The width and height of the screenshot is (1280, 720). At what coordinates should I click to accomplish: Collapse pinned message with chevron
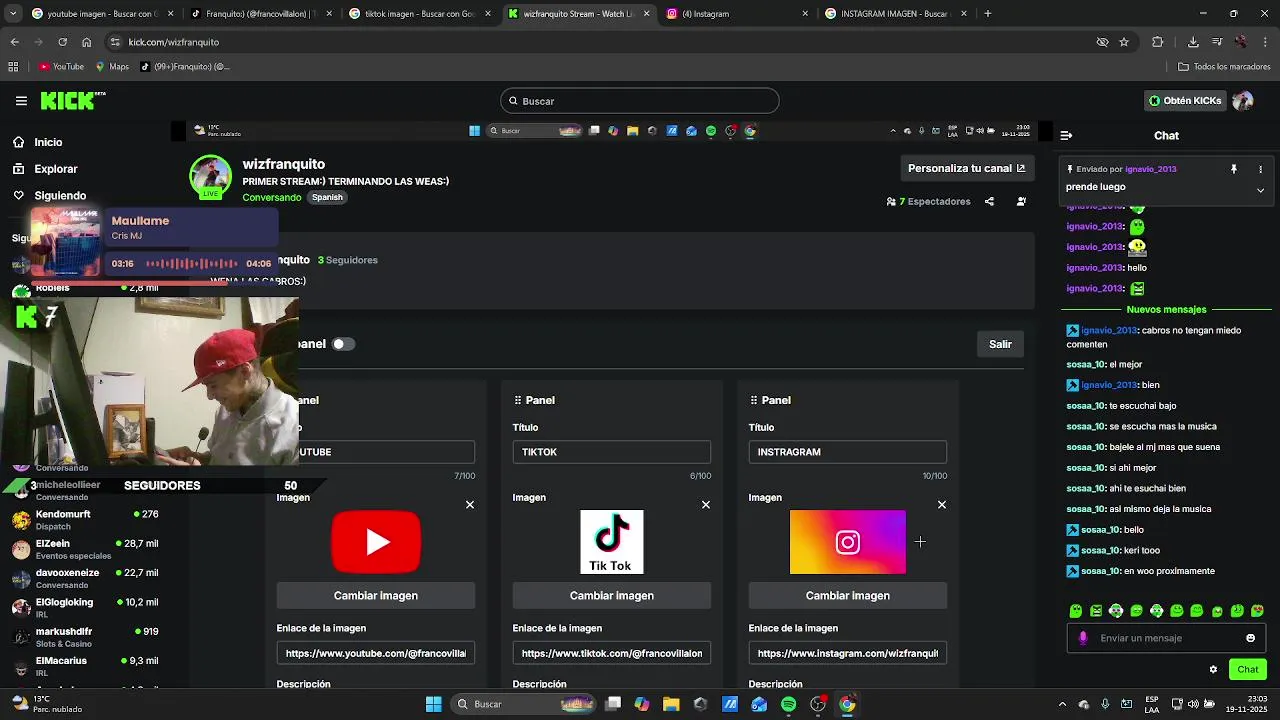pos(1260,190)
